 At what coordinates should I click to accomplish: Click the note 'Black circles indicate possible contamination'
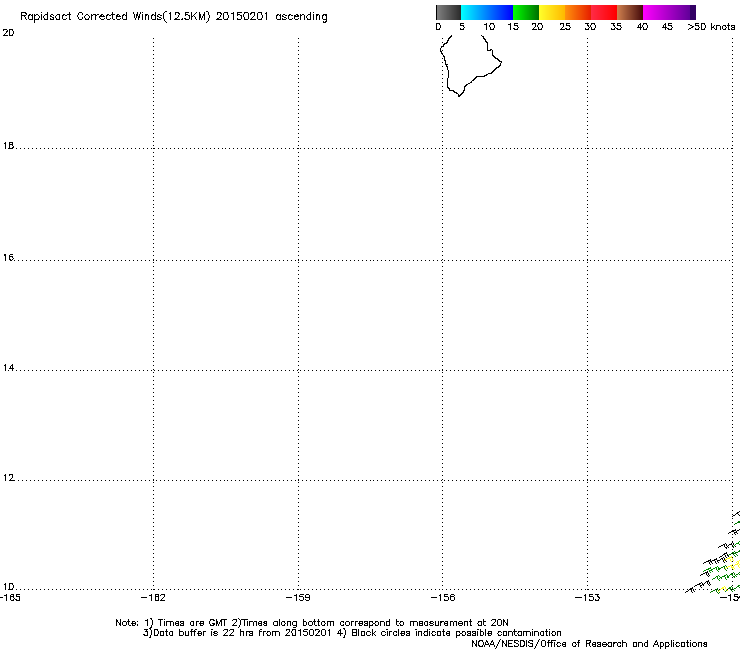pos(456,633)
